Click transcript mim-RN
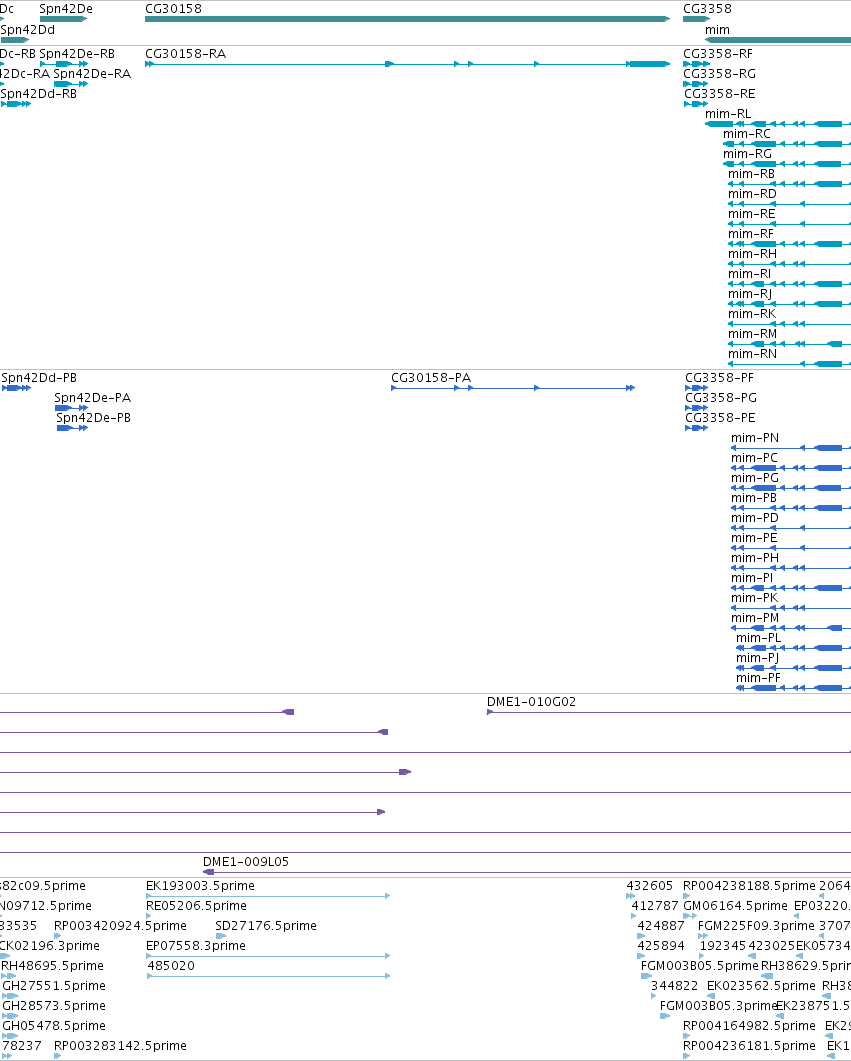 (752, 353)
